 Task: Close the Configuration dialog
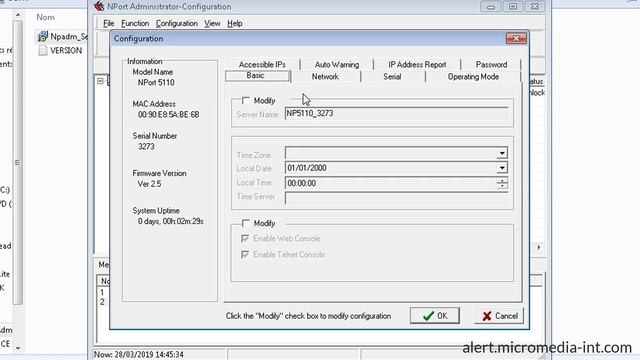pos(516,38)
